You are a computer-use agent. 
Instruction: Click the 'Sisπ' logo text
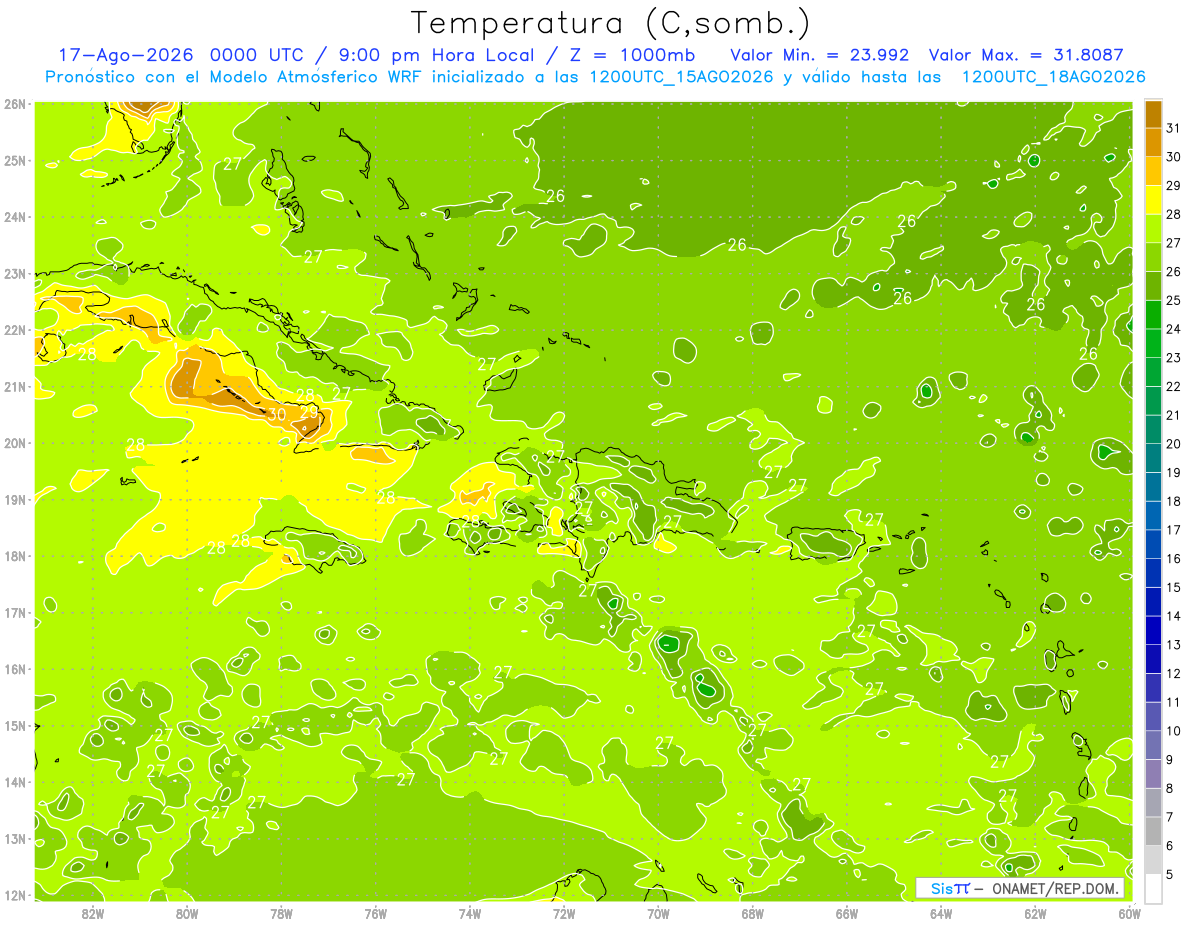tap(949, 888)
